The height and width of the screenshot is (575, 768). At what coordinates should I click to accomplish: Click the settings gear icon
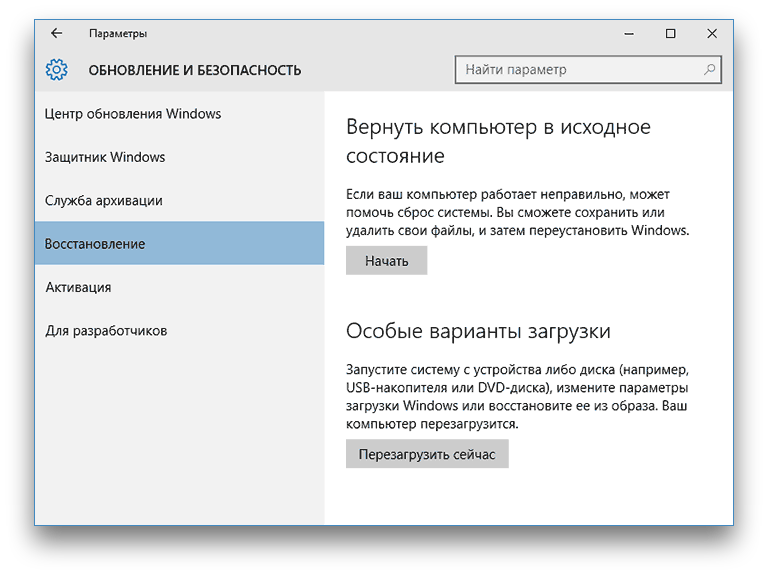click(x=56, y=70)
